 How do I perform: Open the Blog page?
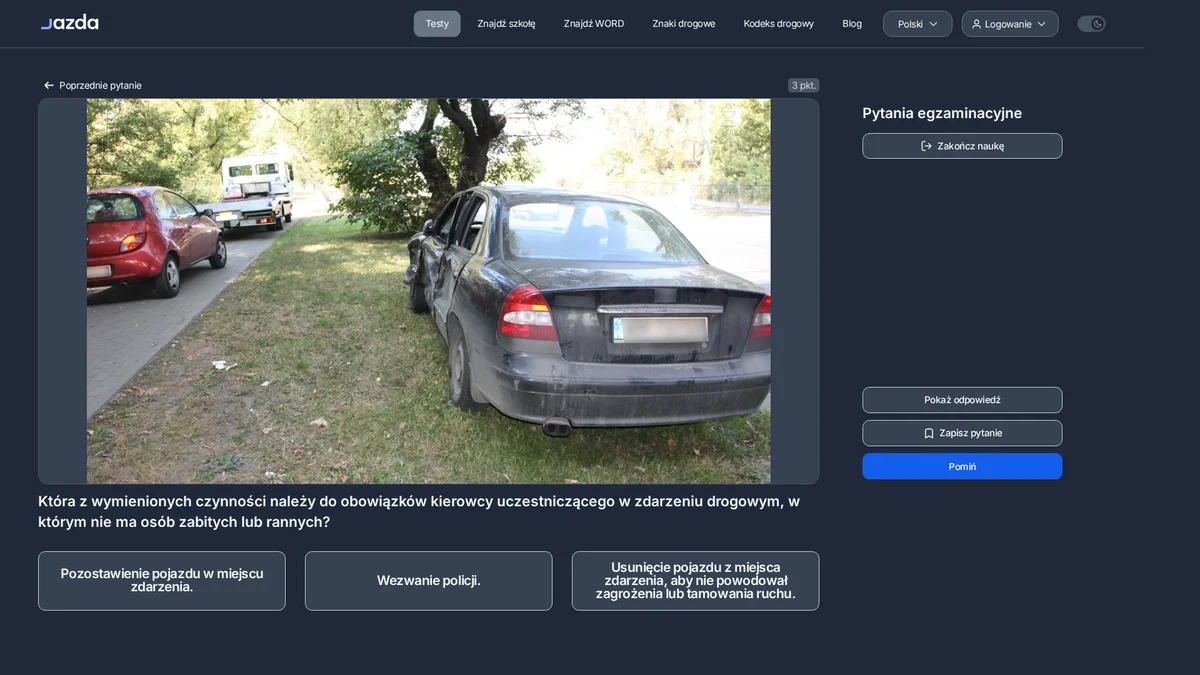pos(852,24)
